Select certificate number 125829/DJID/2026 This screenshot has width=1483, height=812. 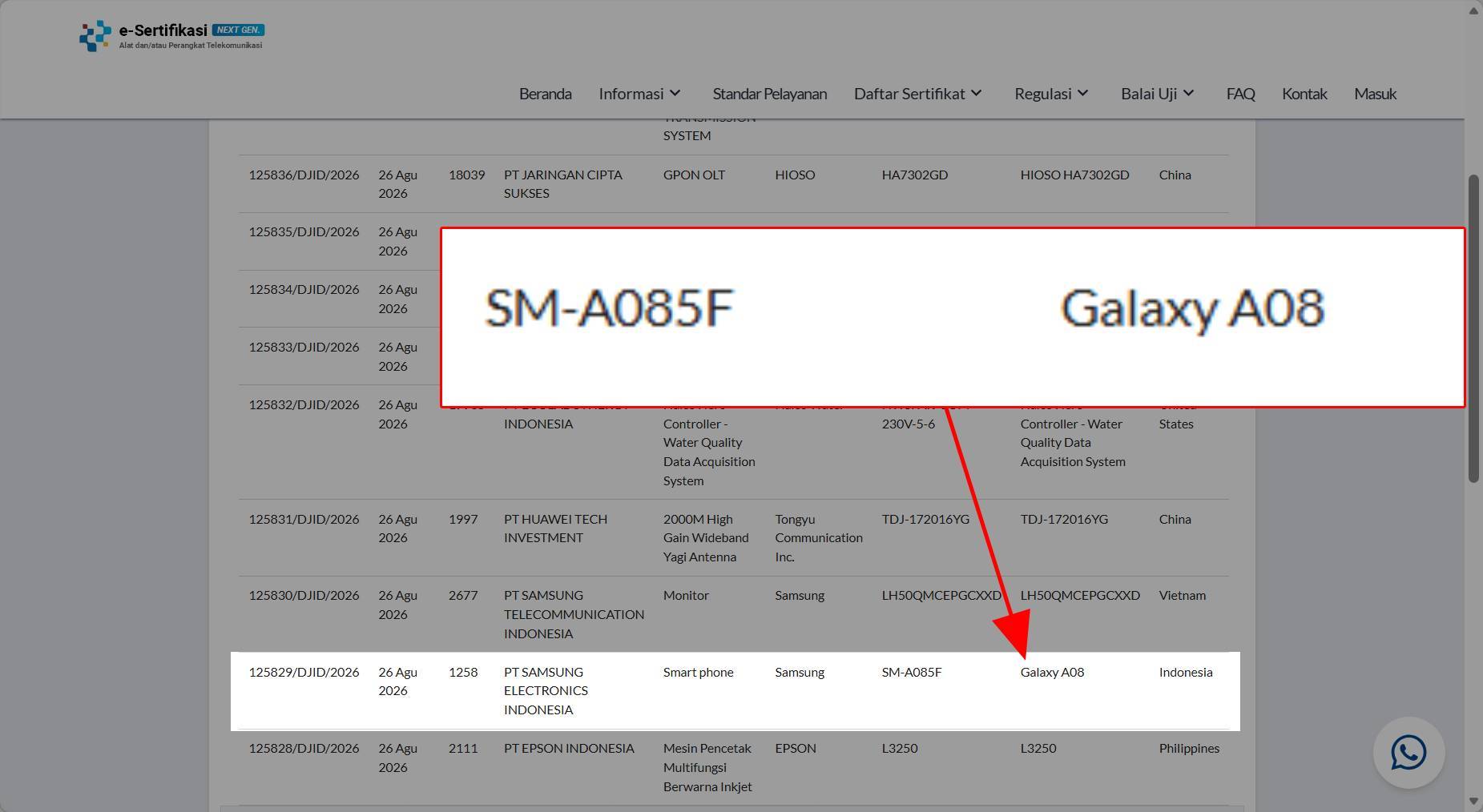(x=304, y=672)
